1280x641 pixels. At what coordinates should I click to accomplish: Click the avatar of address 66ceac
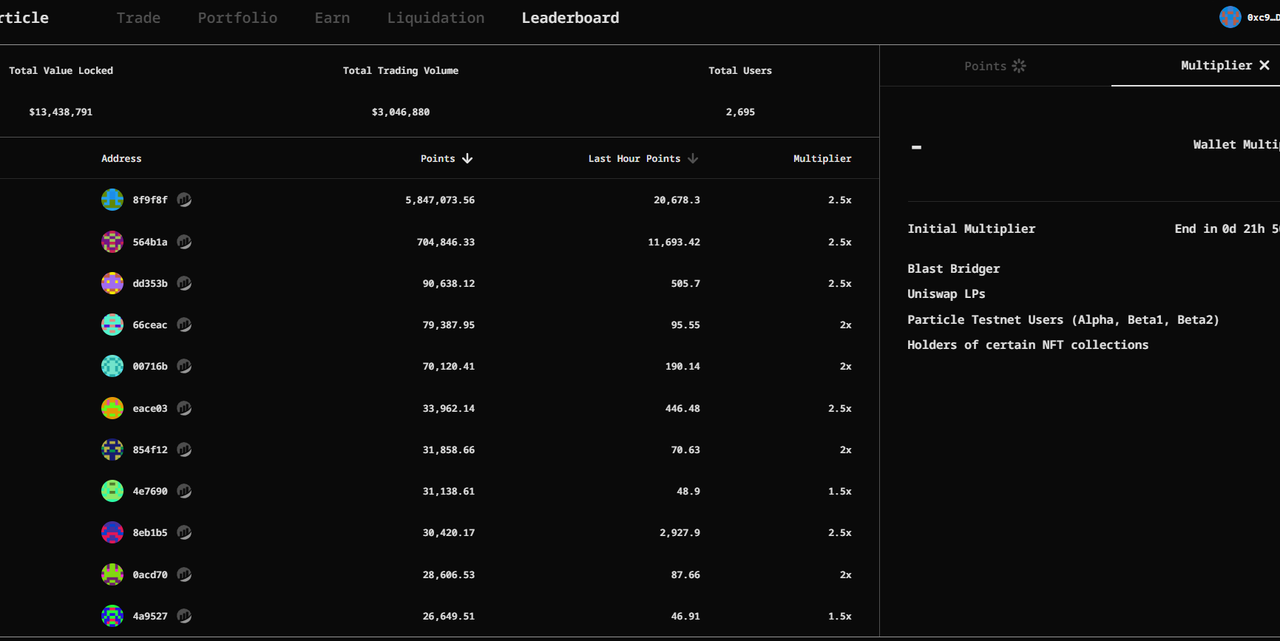pyautogui.click(x=112, y=325)
